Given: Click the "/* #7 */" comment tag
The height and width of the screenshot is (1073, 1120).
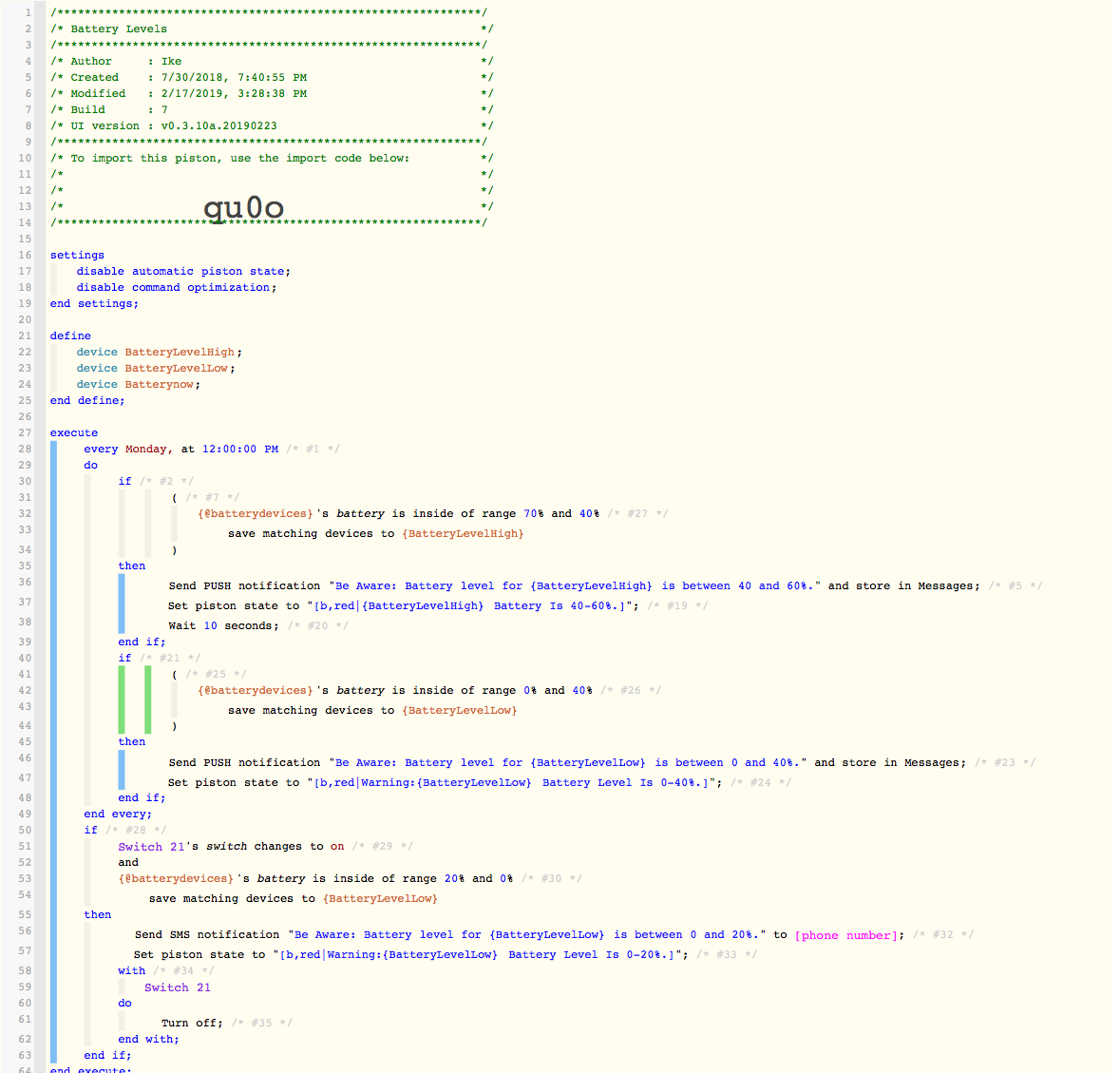Looking at the screenshot, I should [x=213, y=497].
